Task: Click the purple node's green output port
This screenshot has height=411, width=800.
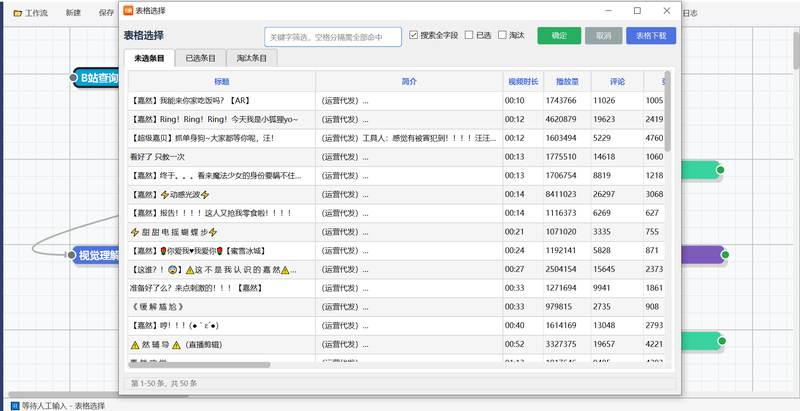Action: (x=725, y=254)
